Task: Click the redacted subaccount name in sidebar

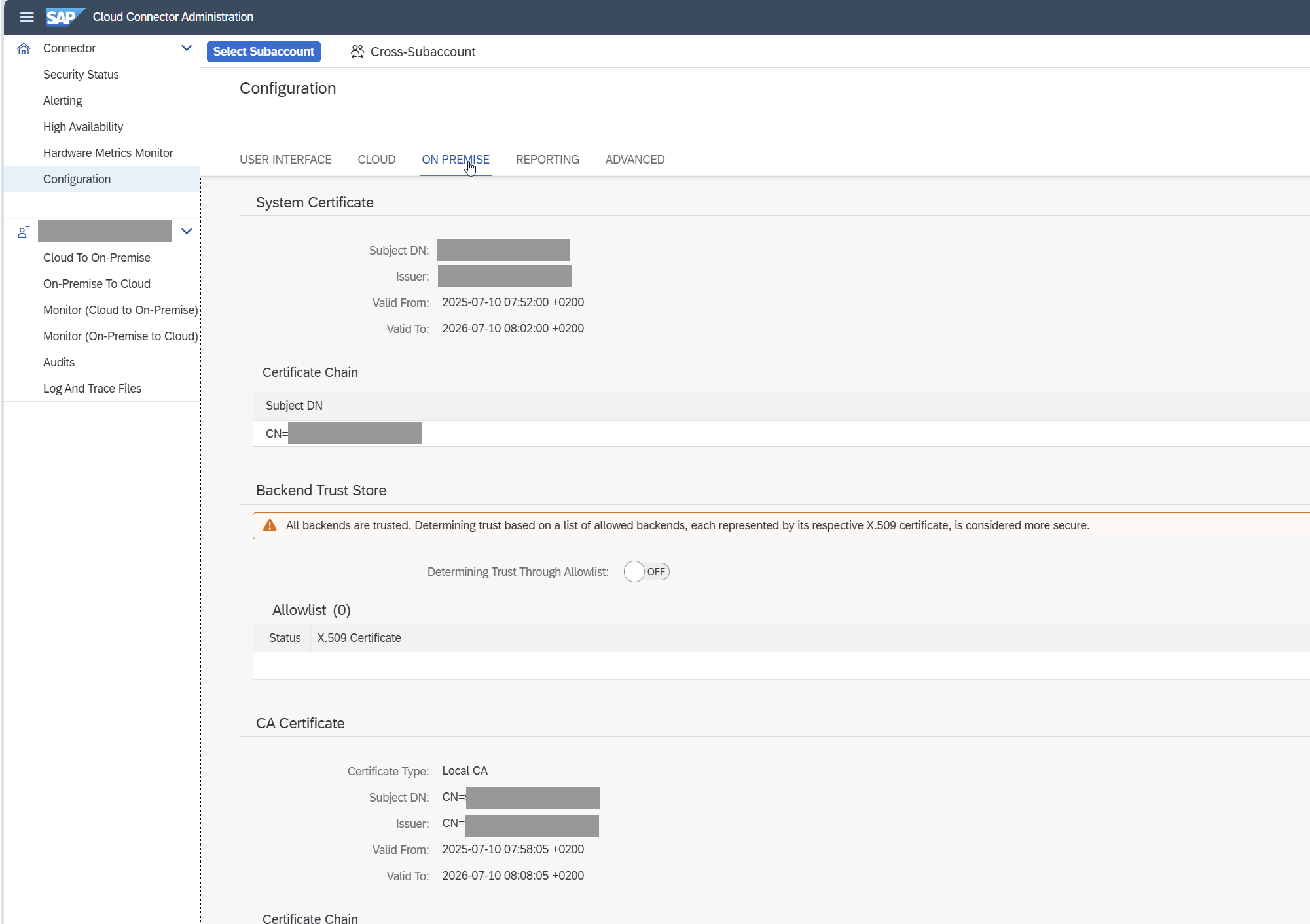Action: (x=105, y=231)
